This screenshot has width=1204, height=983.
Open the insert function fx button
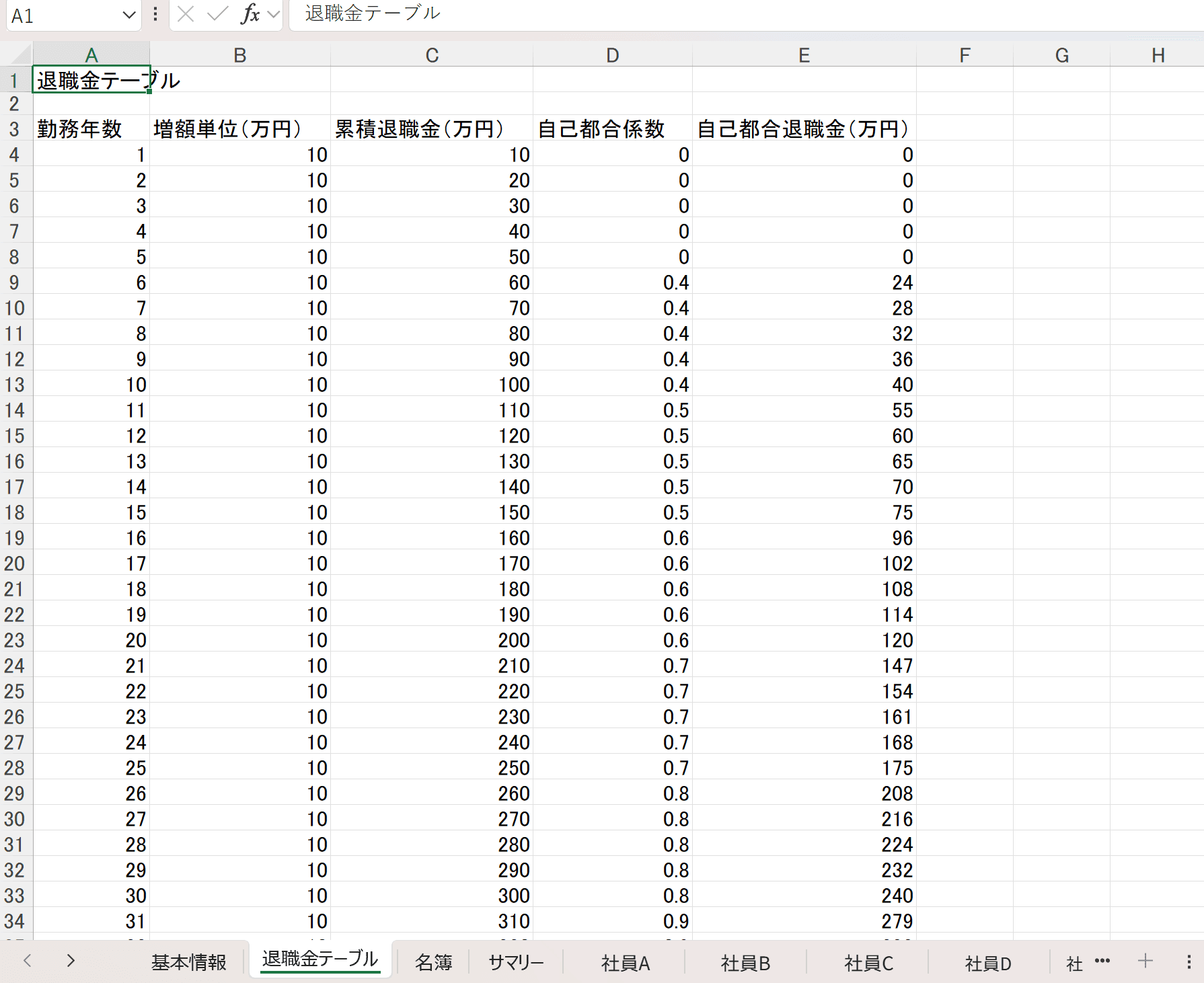pyautogui.click(x=250, y=14)
